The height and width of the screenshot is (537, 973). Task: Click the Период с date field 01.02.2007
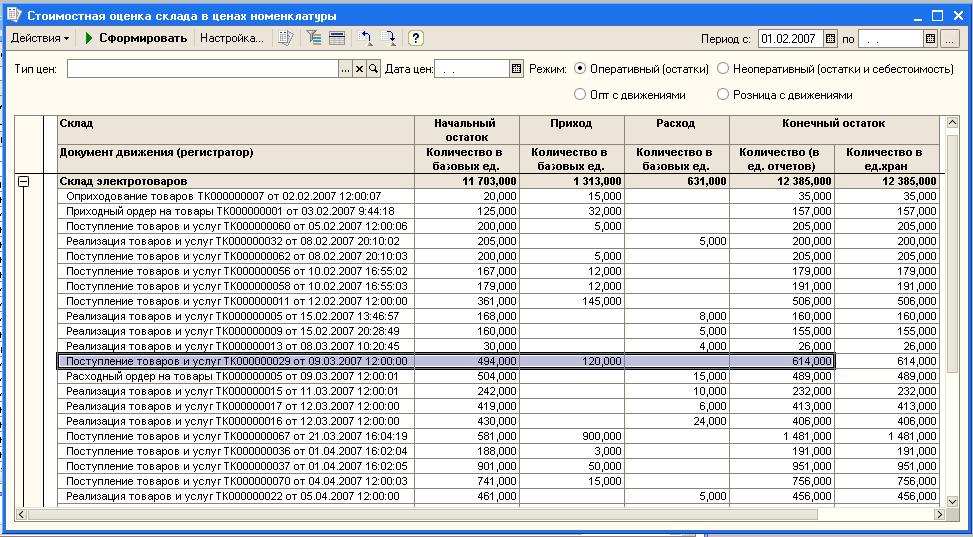click(791, 38)
